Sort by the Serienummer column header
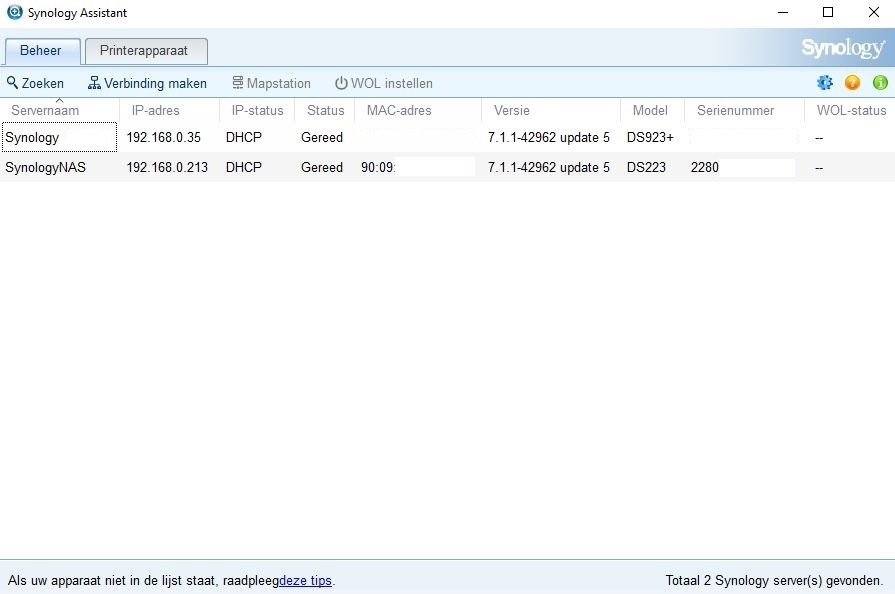This screenshot has height=594, width=895. pos(744,110)
